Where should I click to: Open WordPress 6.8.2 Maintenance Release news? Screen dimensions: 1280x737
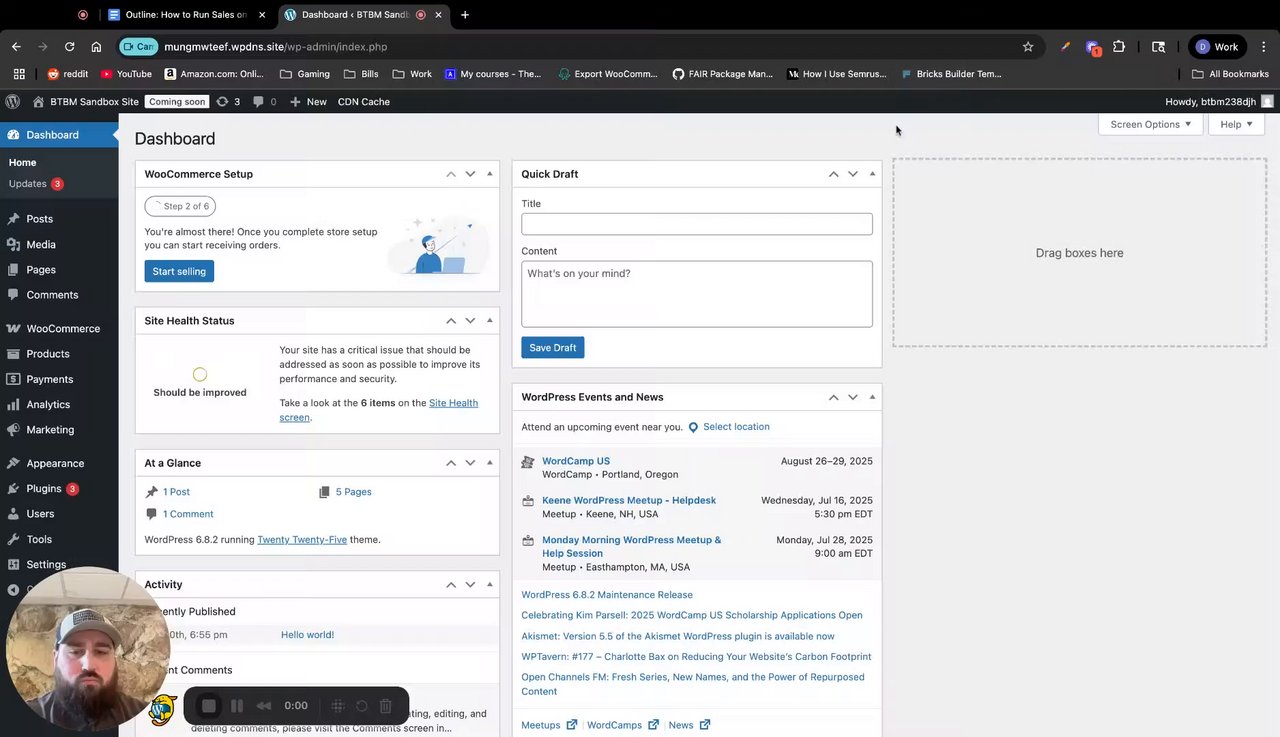click(x=607, y=595)
